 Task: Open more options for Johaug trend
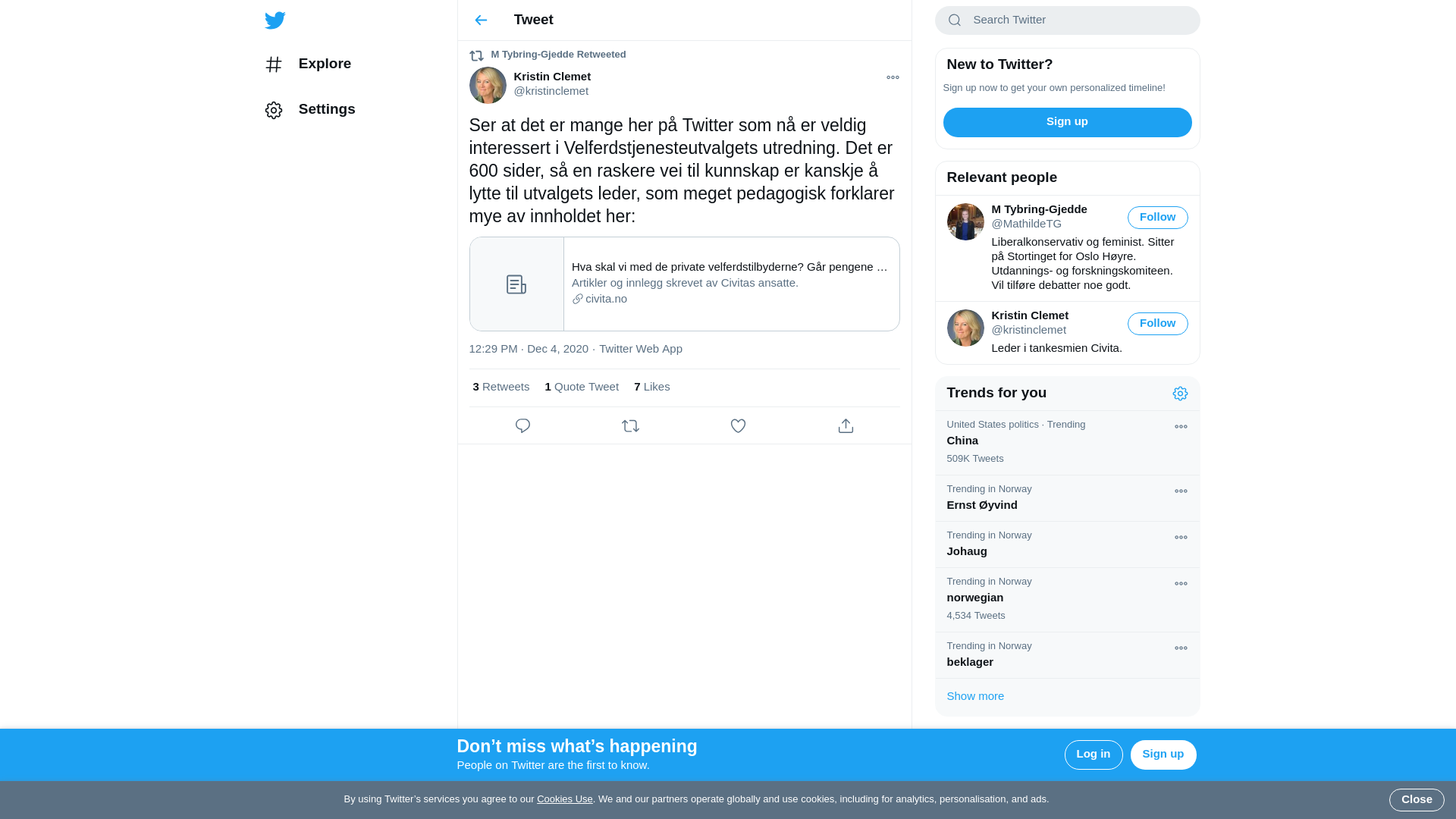click(1181, 538)
